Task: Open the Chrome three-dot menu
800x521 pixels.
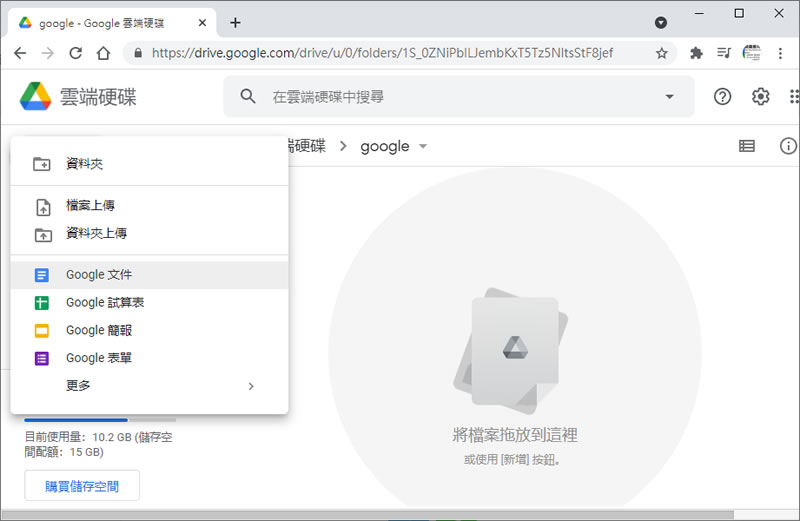Action: point(780,53)
